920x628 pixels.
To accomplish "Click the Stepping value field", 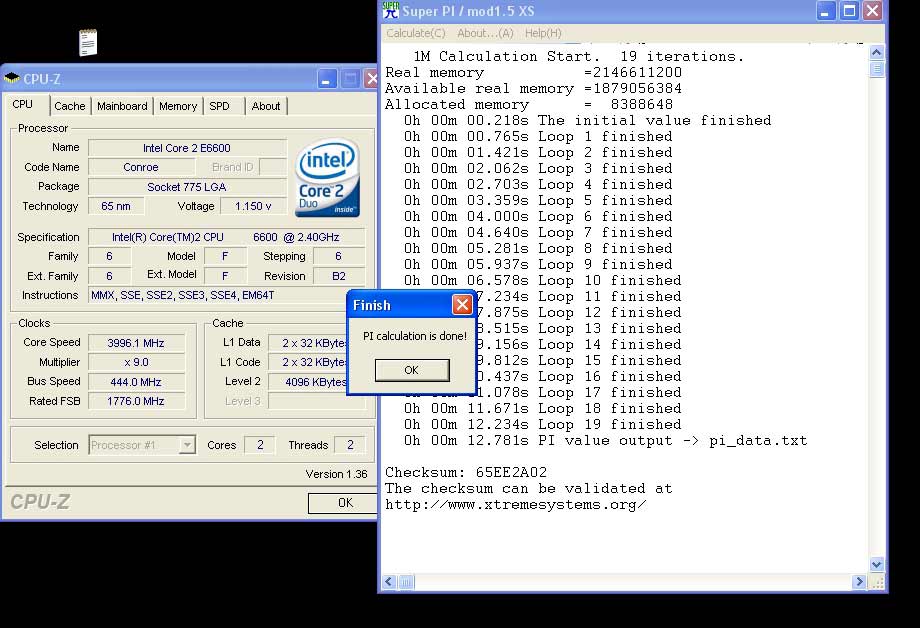I will coord(339,256).
